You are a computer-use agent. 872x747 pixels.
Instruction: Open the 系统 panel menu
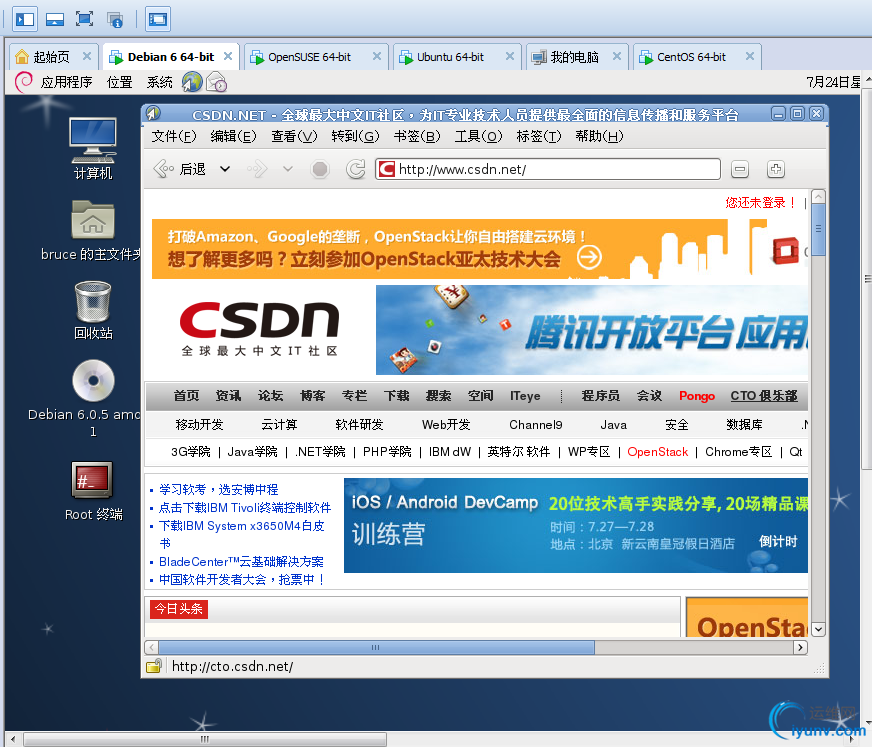159,82
